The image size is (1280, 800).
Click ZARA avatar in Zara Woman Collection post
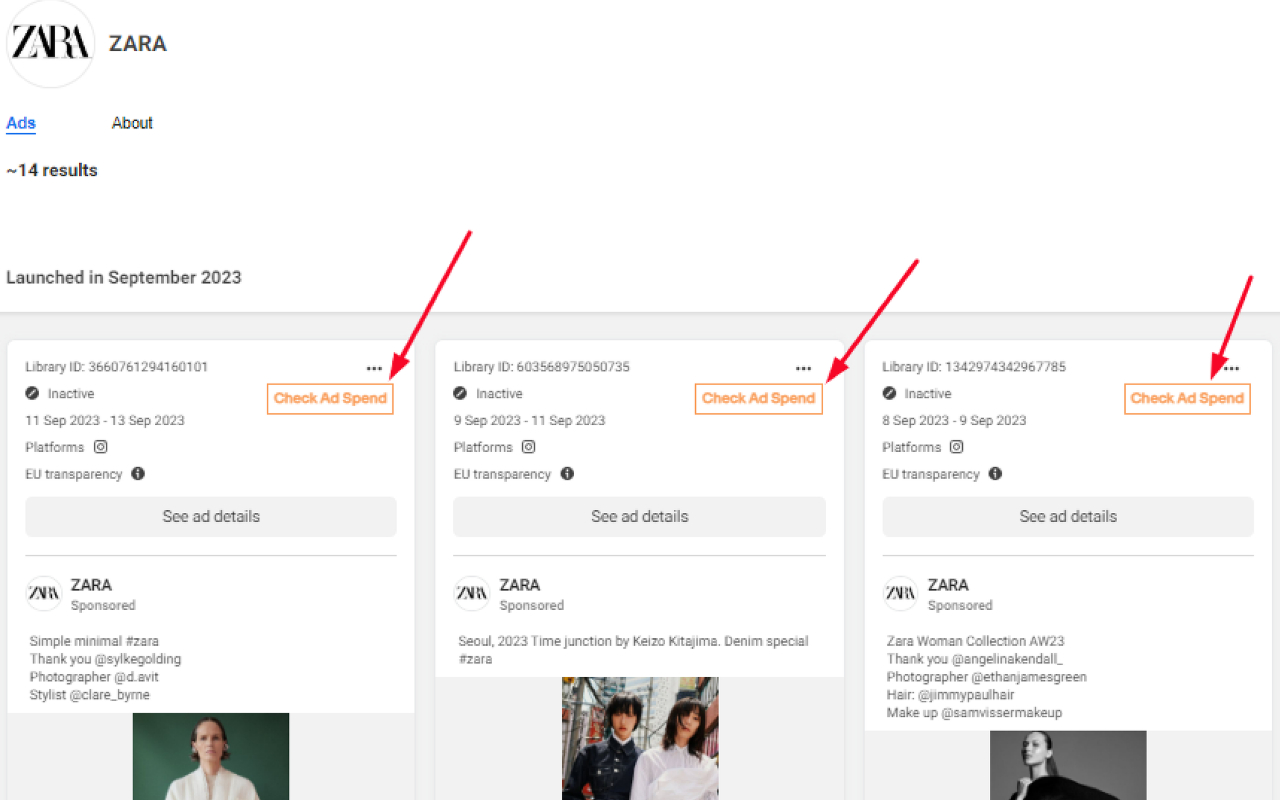click(900, 593)
